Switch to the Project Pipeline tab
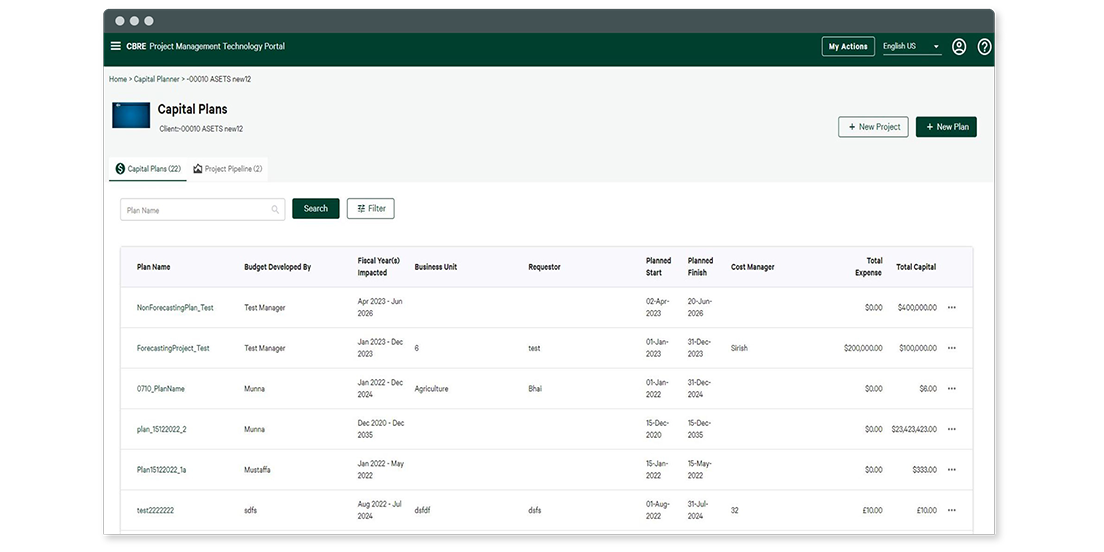Image resolution: width=1104 pixels, height=552 pixels. click(x=228, y=169)
